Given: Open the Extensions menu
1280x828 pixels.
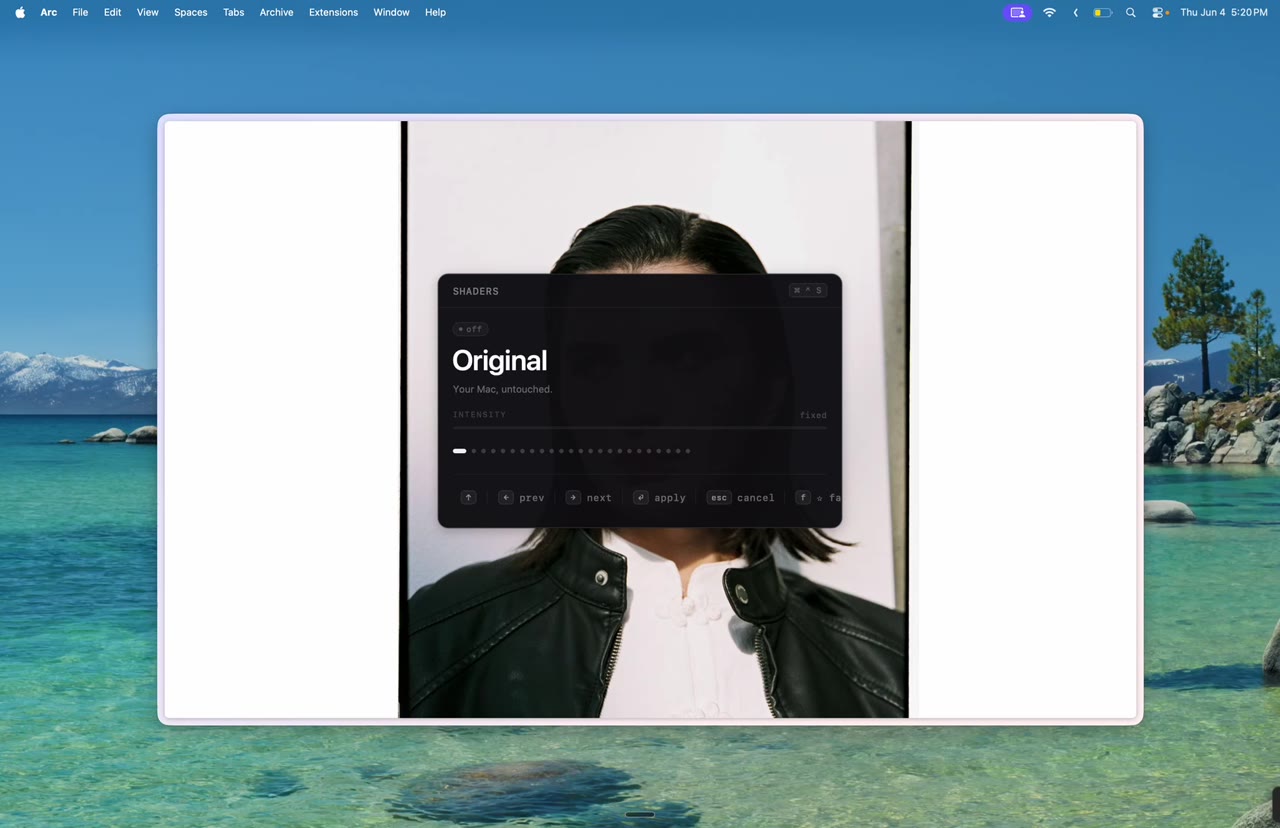Looking at the screenshot, I should (333, 12).
